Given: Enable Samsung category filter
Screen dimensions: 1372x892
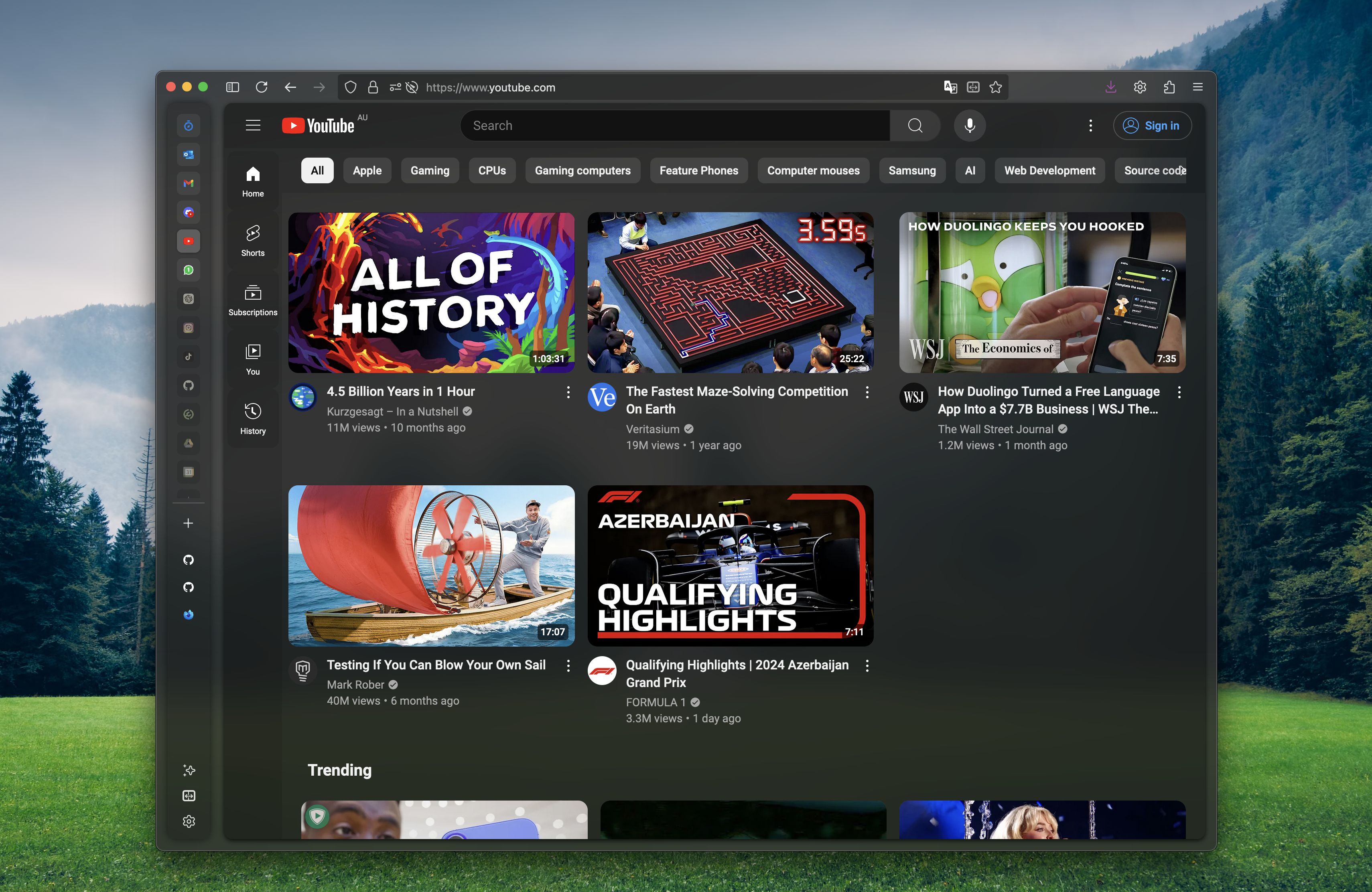Looking at the screenshot, I should tap(910, 171).
